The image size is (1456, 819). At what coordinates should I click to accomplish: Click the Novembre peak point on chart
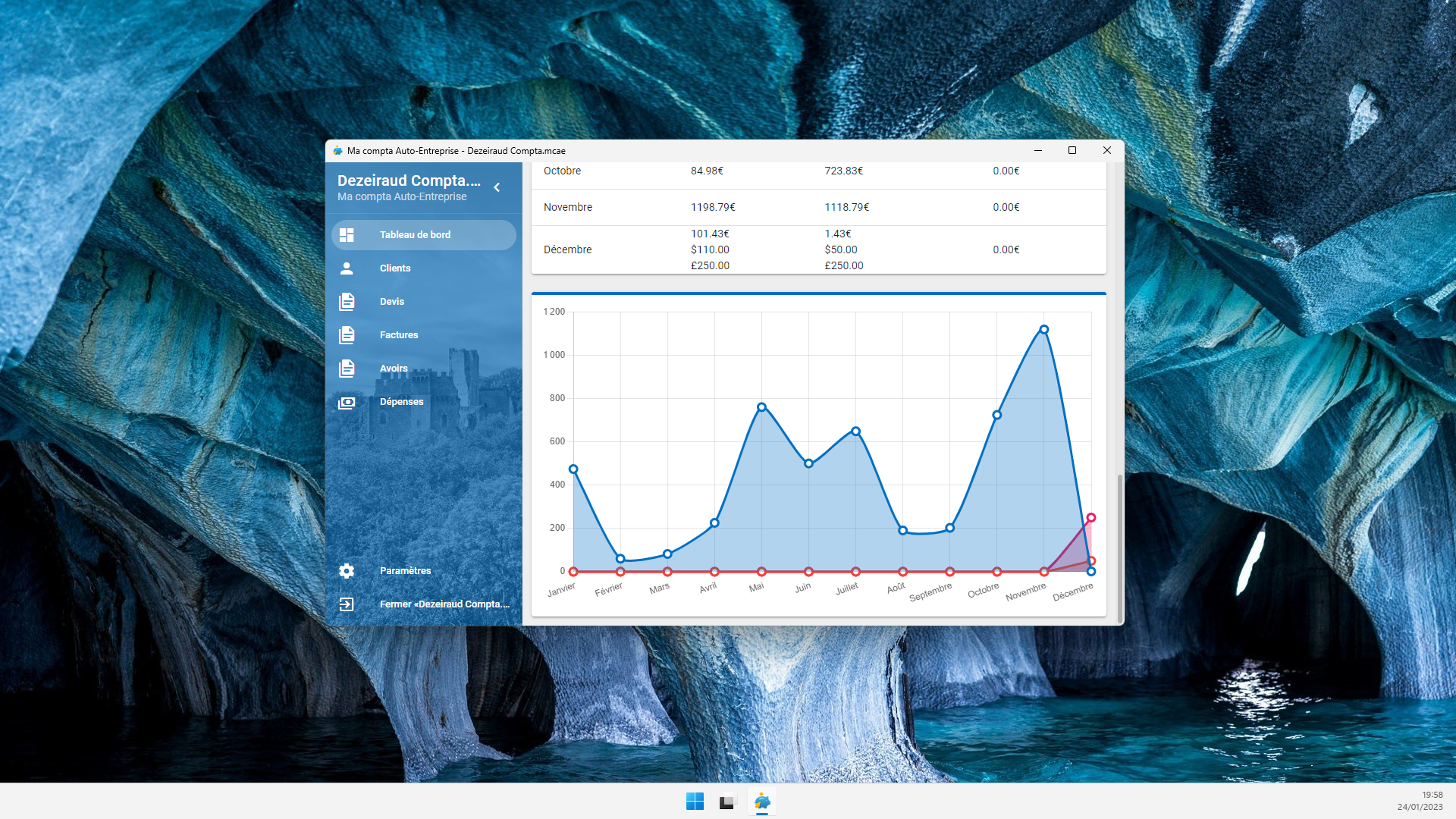1044,330
